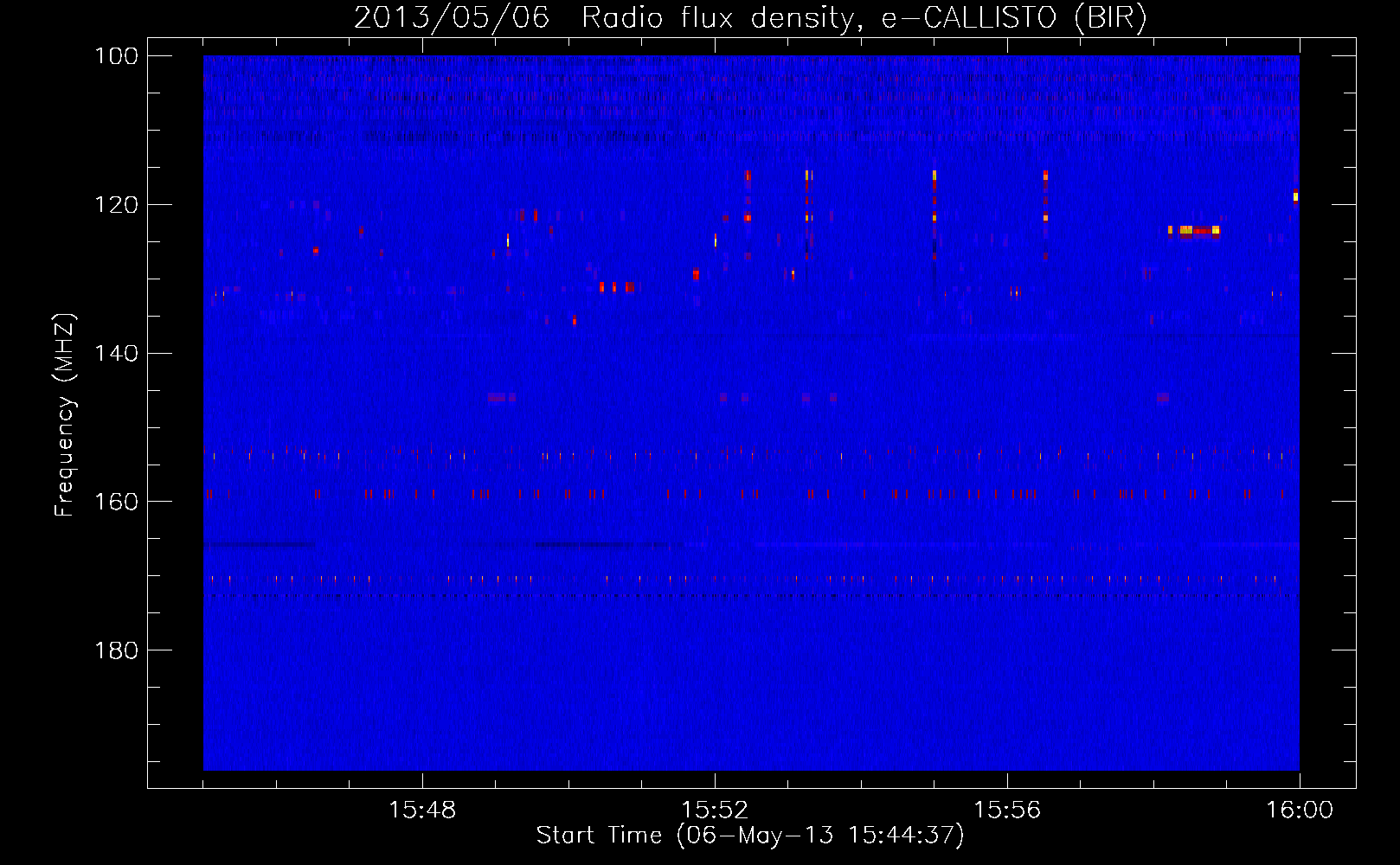The height and width of the screenshot is (865, 1400).
Task: Click the plot title '2013/05/06 Radio flux density'
Action: pos(604,18)
